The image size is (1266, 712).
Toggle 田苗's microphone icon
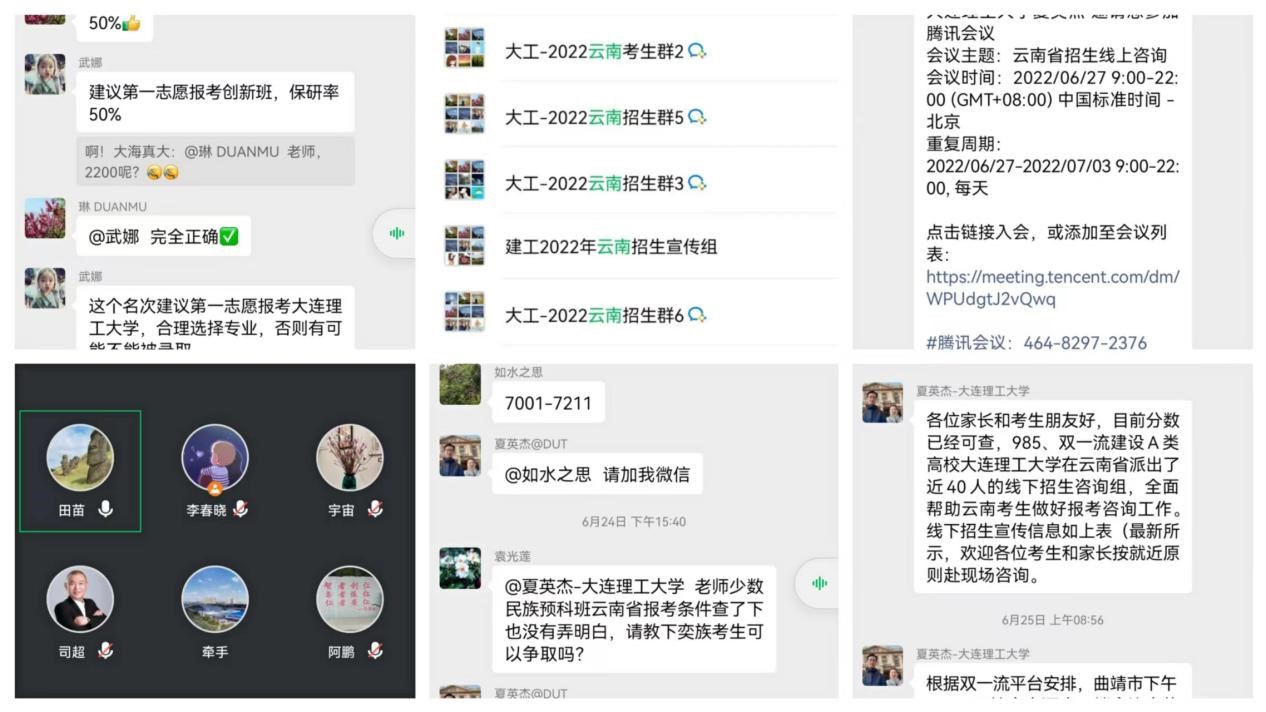pyautogui.click(x=105, y=510)
